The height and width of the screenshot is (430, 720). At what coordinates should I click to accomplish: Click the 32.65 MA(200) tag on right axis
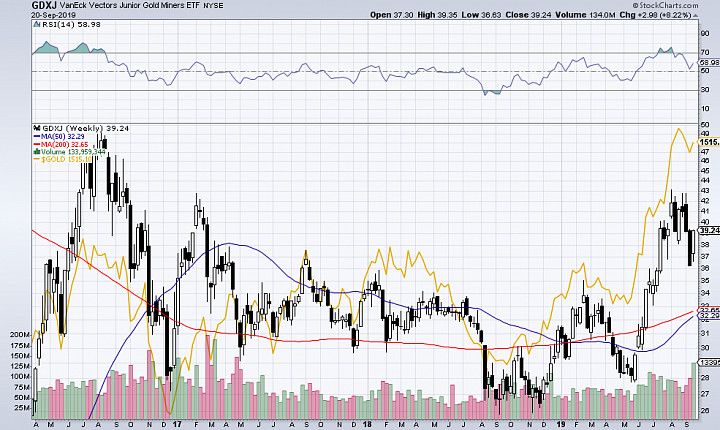(709, 309)
